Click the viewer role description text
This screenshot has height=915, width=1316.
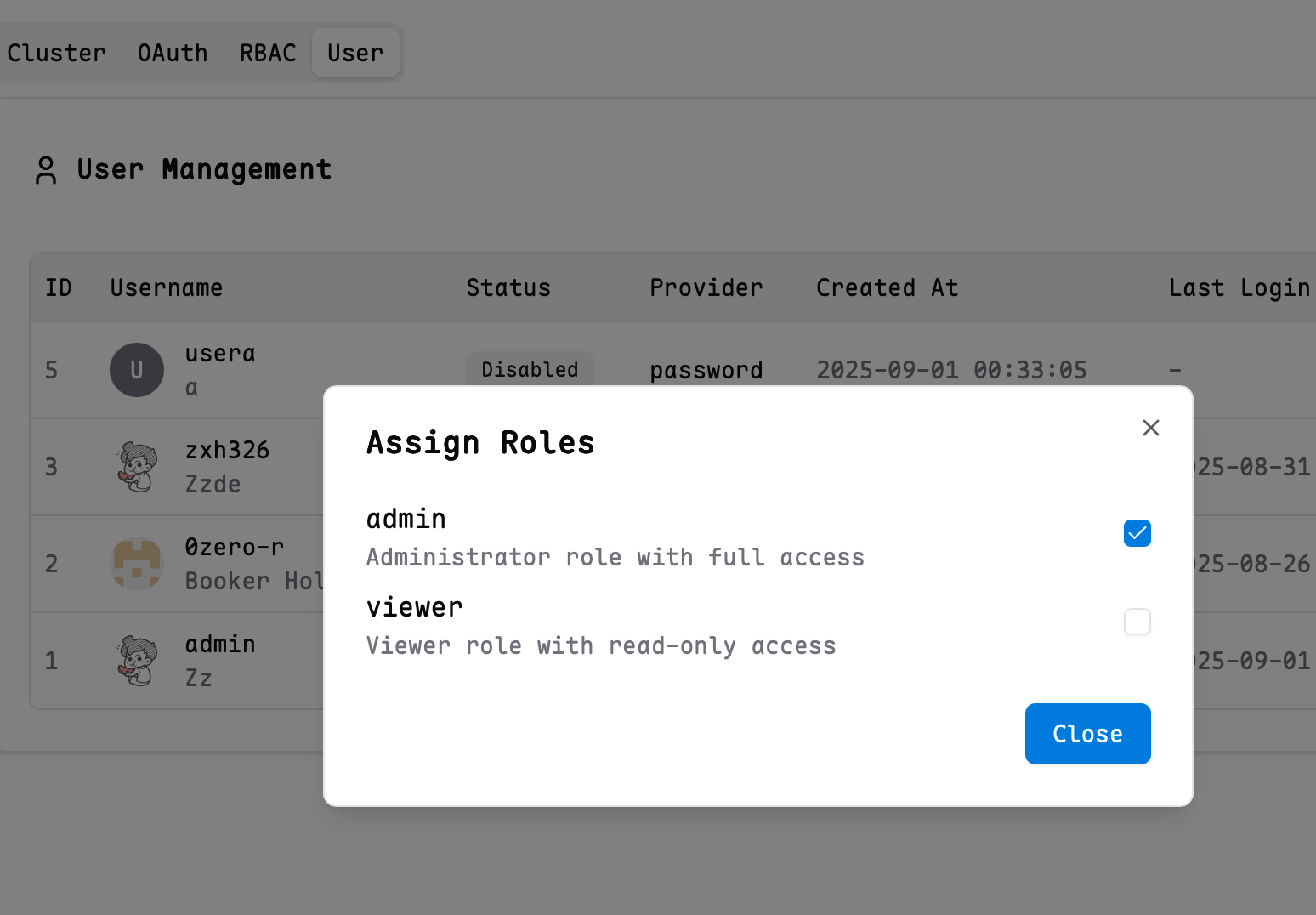pos(601,645)
